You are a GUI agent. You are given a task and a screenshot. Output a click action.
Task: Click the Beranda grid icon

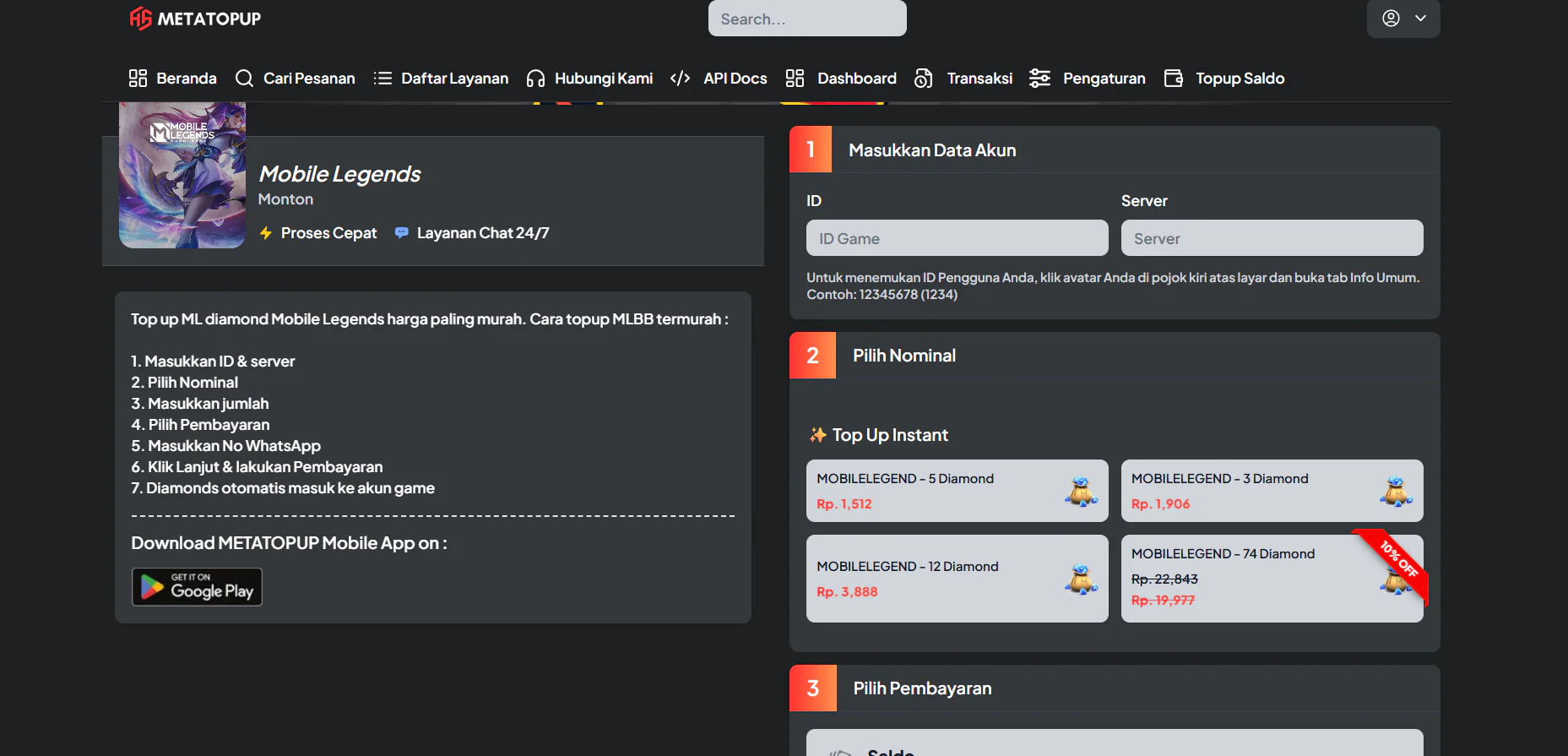(138, 79)
